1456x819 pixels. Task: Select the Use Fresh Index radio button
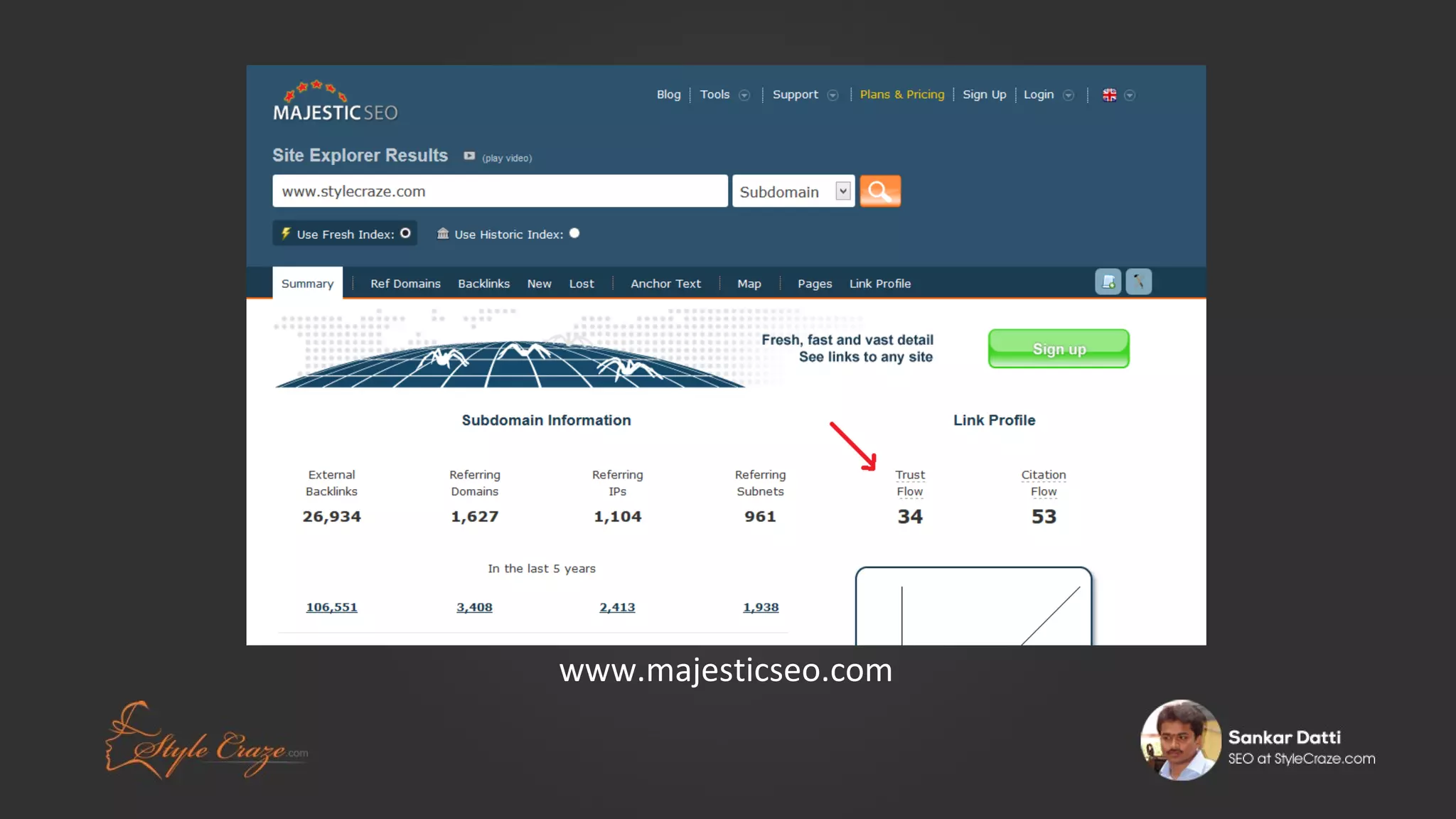(x=405, y=233)
